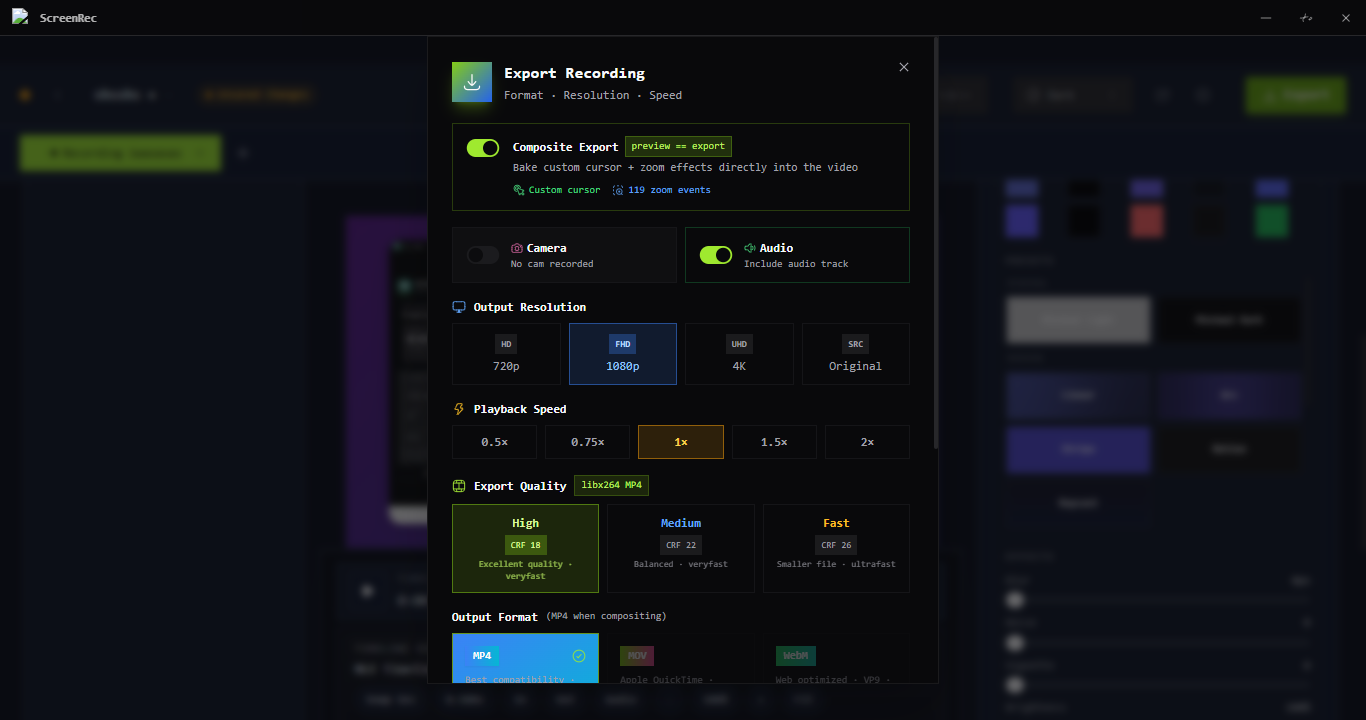Screen dimensions: 1366x720
Task: Toggle the Composite Export switch
Action: [483, 148]
